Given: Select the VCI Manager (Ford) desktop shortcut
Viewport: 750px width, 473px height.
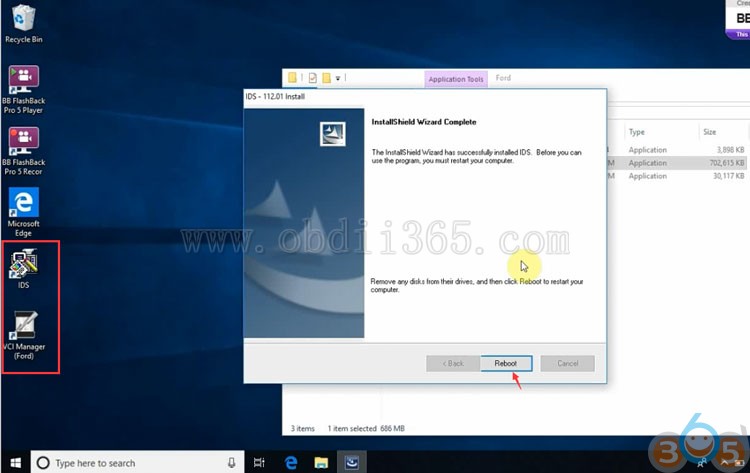Looking at the screenshot, I should [24, 335].
